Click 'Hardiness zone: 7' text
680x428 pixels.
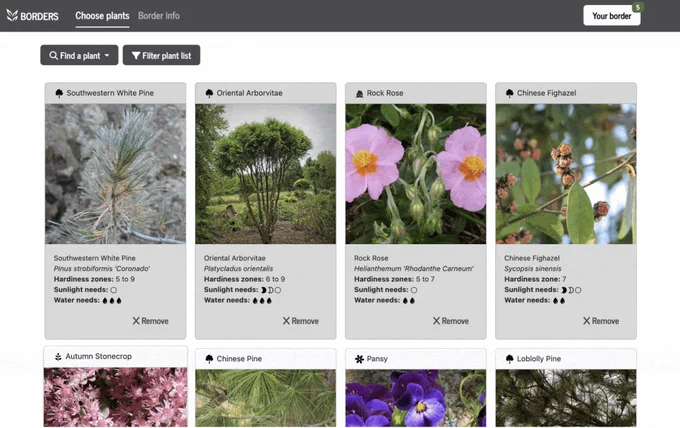coord(535,279)
